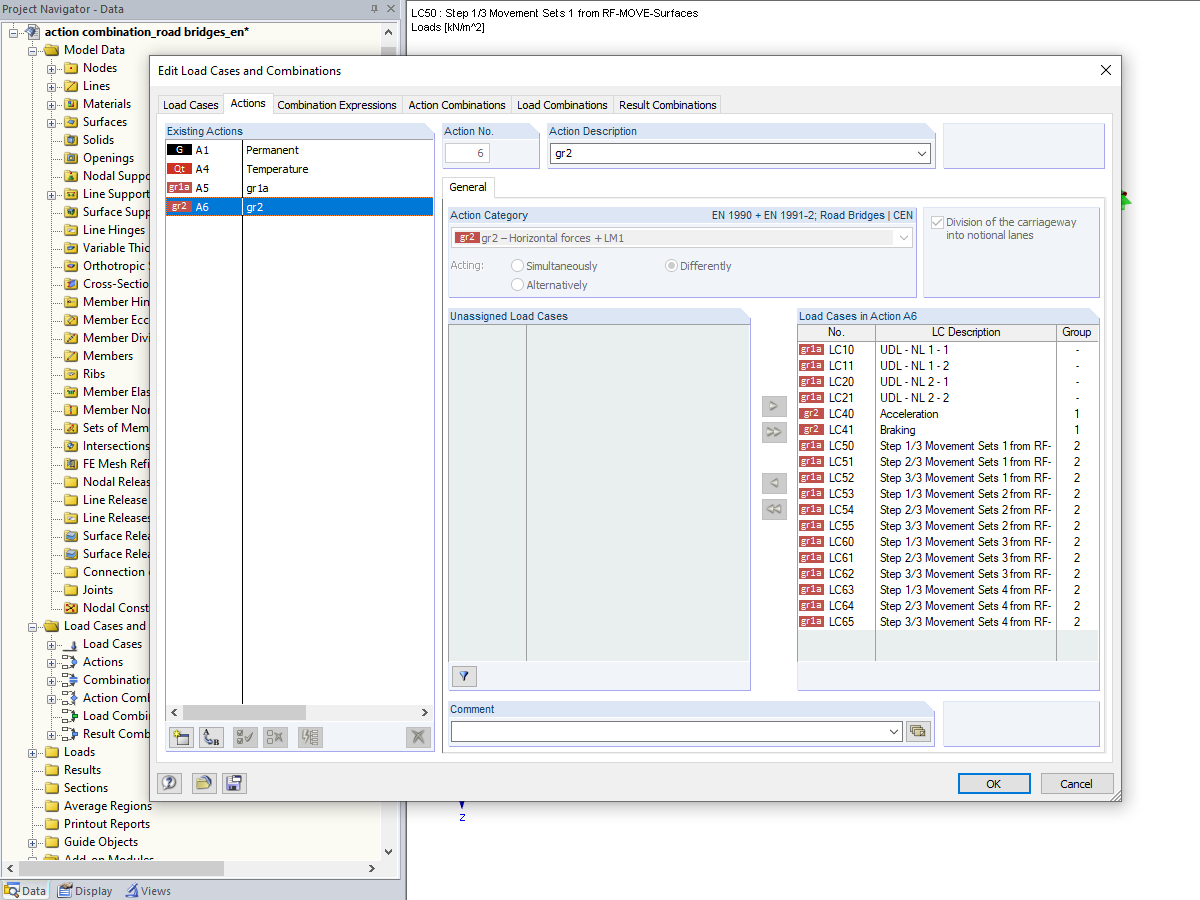This screenshot has height=900, width=1200.
Task: Select action A4 Temperature in the list
Action: coord(299,169)
